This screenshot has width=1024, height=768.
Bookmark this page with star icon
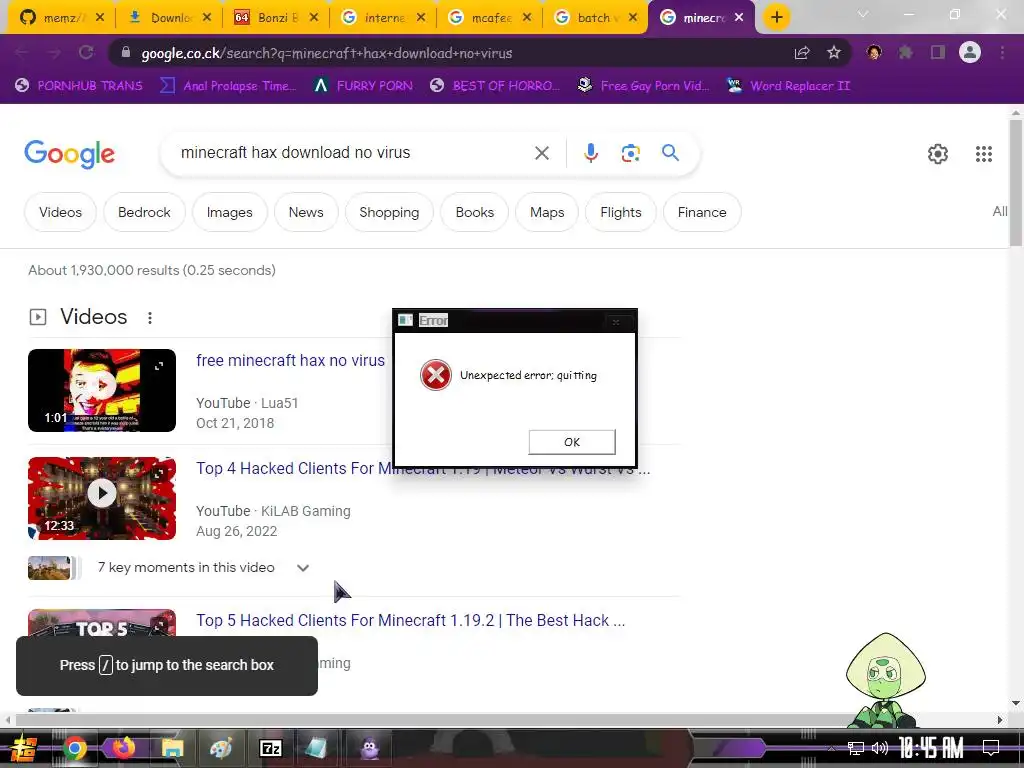tap(834, 53)
